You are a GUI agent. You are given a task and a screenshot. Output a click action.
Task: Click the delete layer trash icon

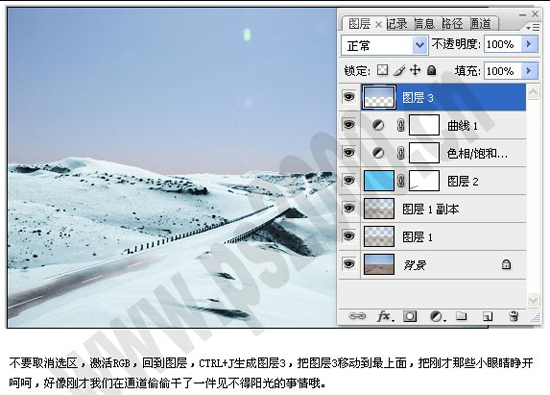[x=513, y=316]
